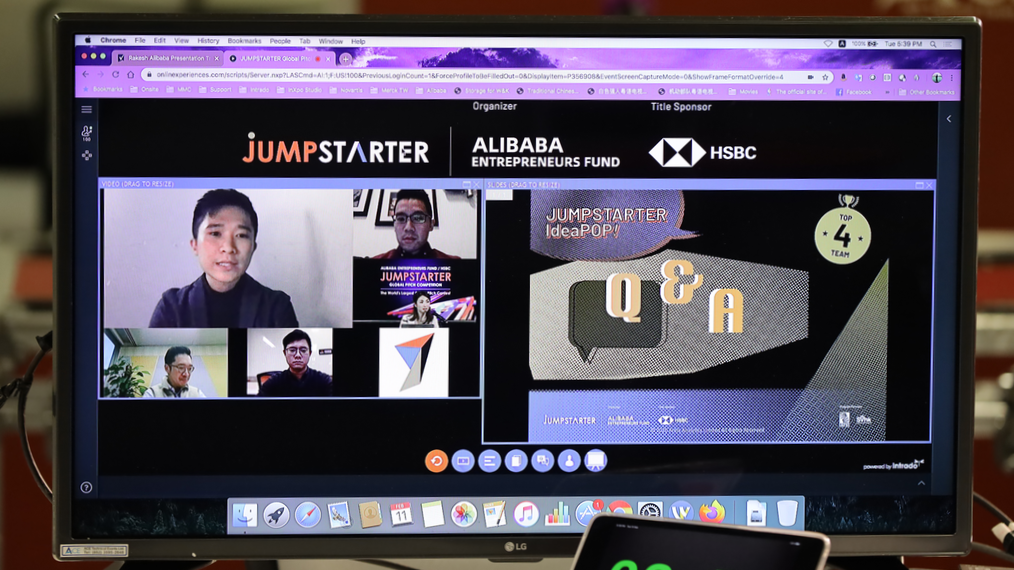This screenshot has height=570, width=1014.
Task: Open the Other Bookmarks folder
Action: click(x=926, y=93)
